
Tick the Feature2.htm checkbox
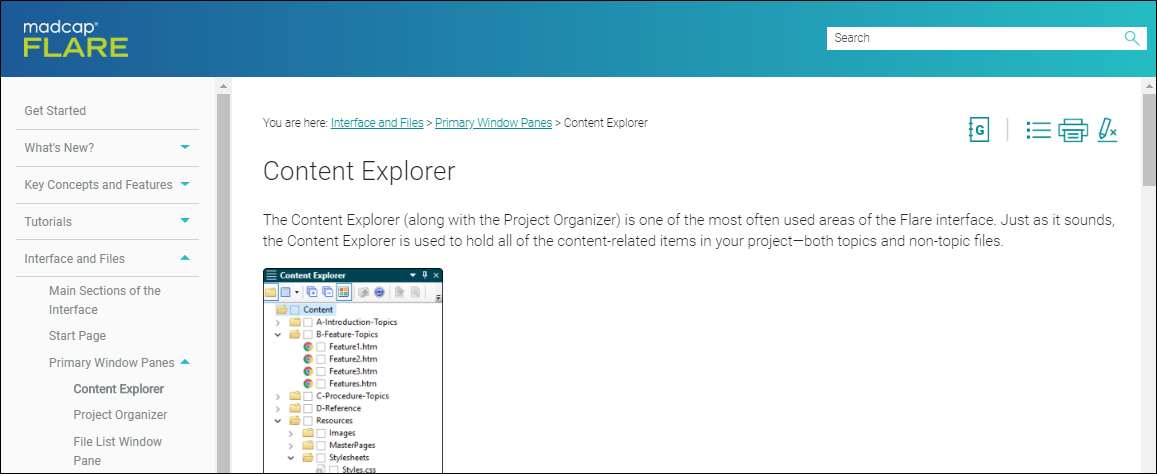321,359
